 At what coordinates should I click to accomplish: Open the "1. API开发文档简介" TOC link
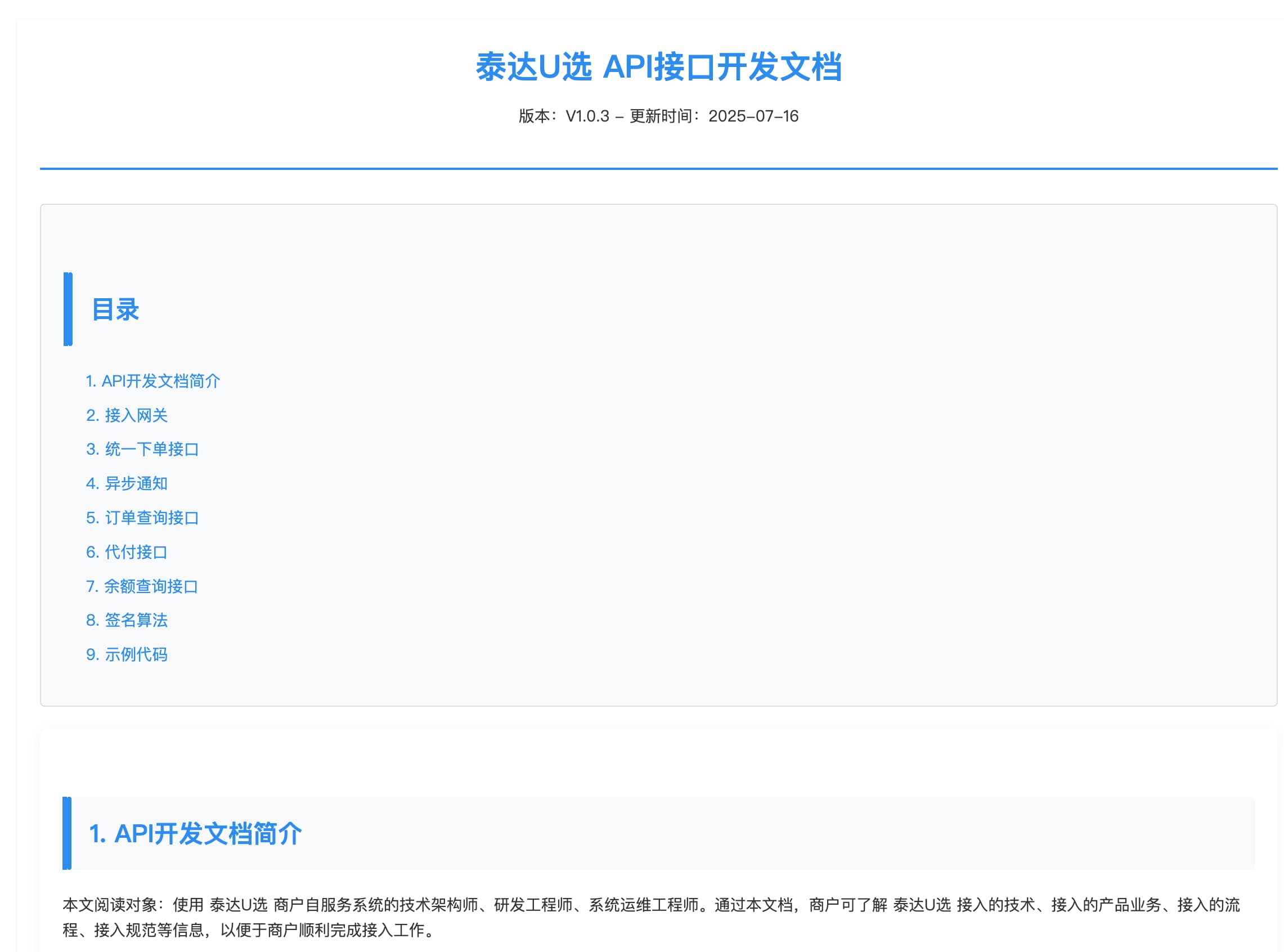pyautogui.click(x=152, y=381)
